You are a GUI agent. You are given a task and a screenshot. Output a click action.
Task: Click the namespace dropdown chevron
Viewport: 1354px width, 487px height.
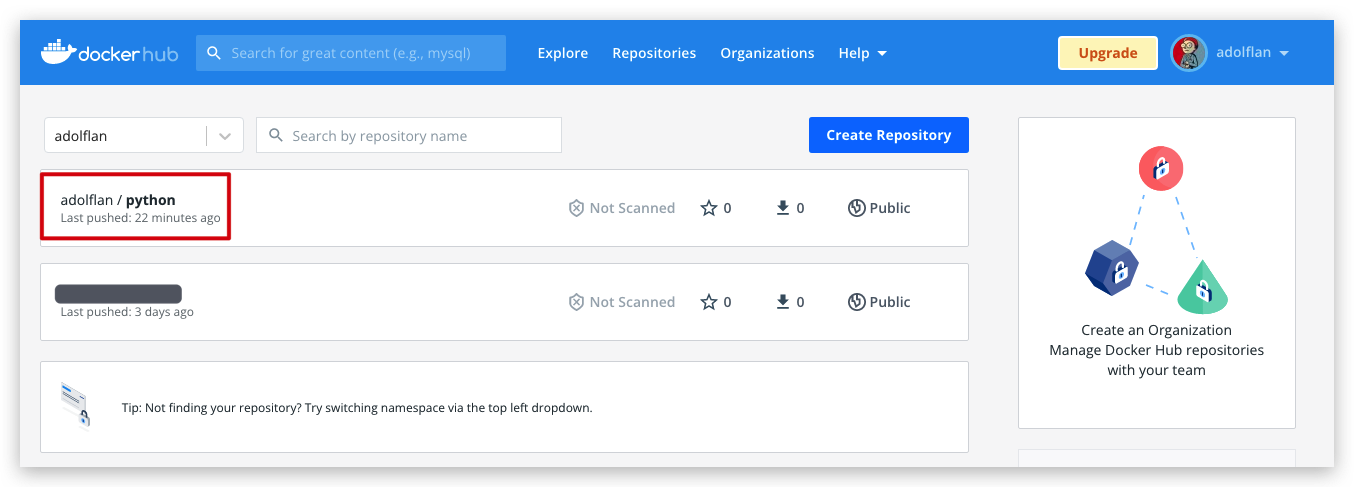click(x=225, y=136)
